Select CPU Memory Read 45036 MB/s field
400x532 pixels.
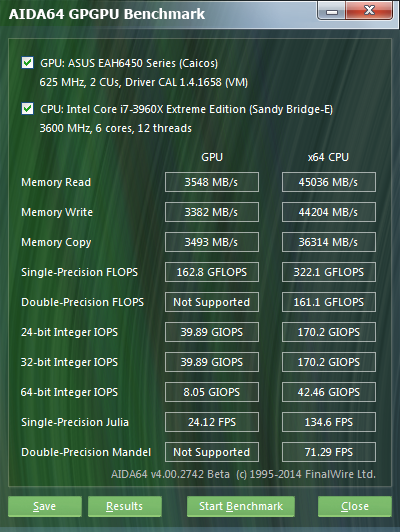(x=329, y=182)
